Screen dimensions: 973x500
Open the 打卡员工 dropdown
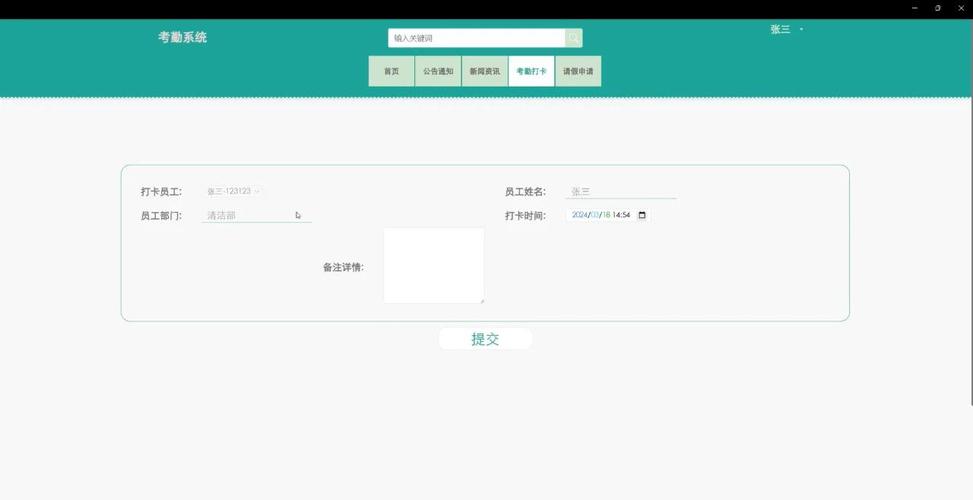pyautogui.click(x=234, y=191)
